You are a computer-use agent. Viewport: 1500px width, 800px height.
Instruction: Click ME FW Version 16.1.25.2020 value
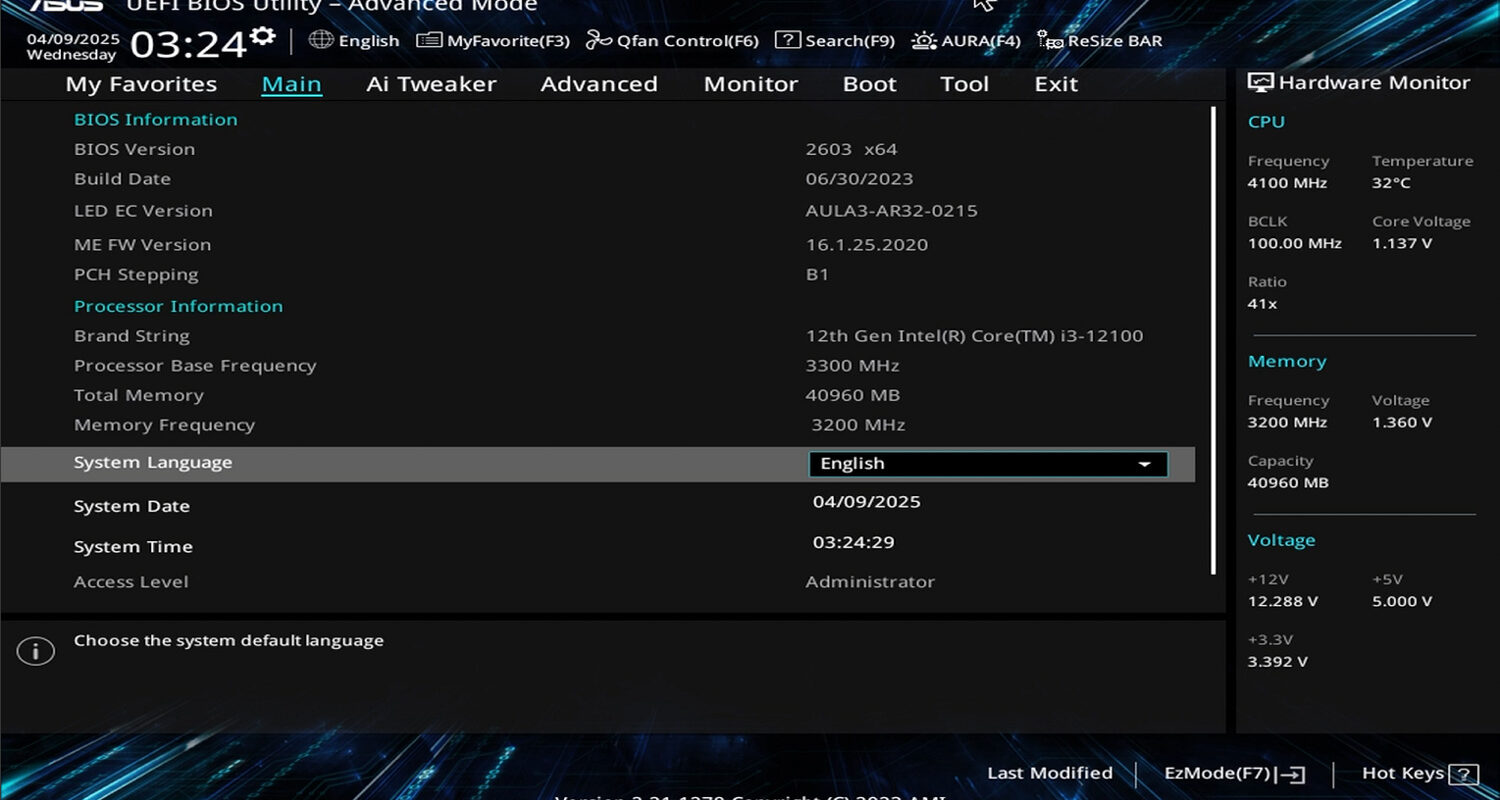click(867, 245)
